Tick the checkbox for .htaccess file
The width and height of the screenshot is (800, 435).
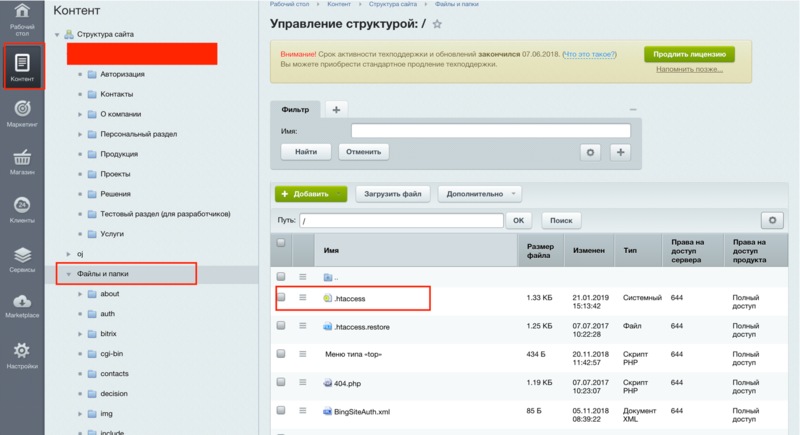281,297
